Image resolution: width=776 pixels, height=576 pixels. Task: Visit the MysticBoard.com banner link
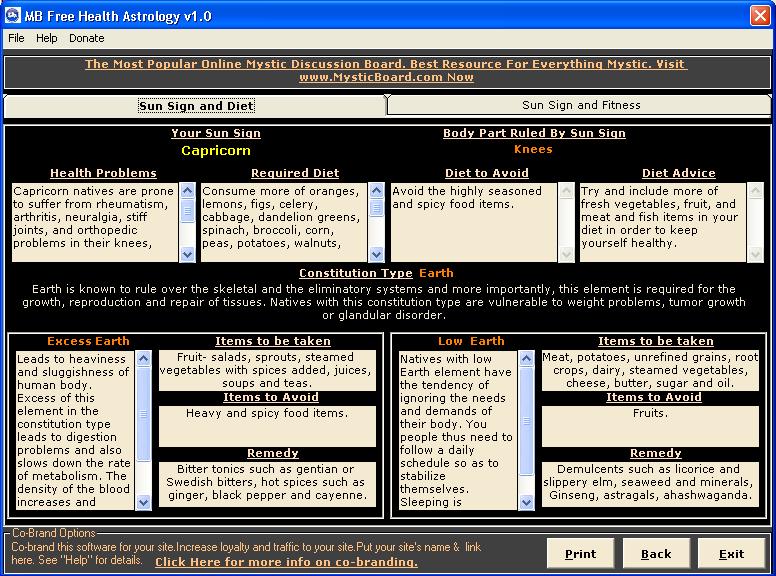pyautogui.click(x=386, y=70)
